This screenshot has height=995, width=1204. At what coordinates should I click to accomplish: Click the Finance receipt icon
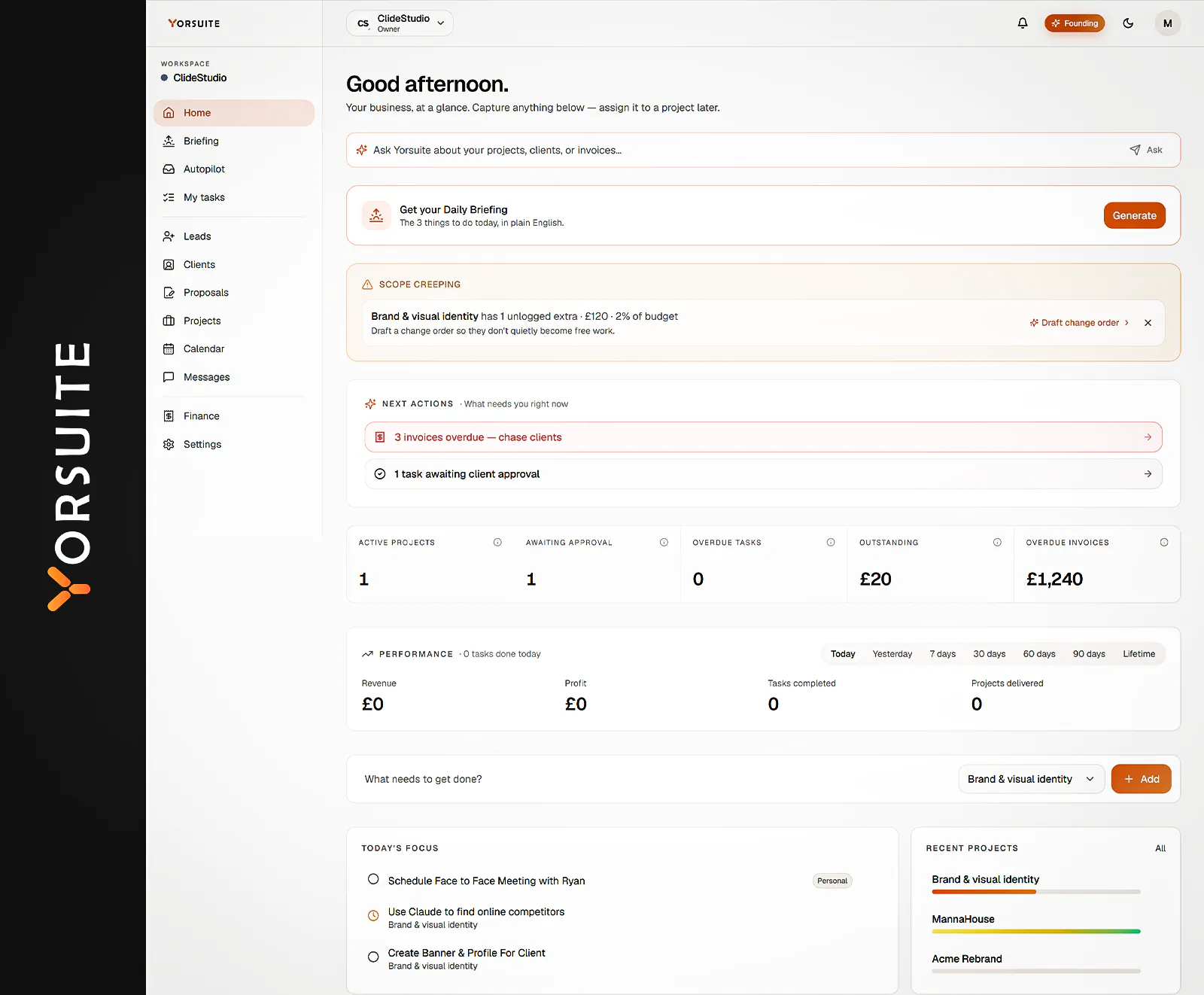point(169,416)
